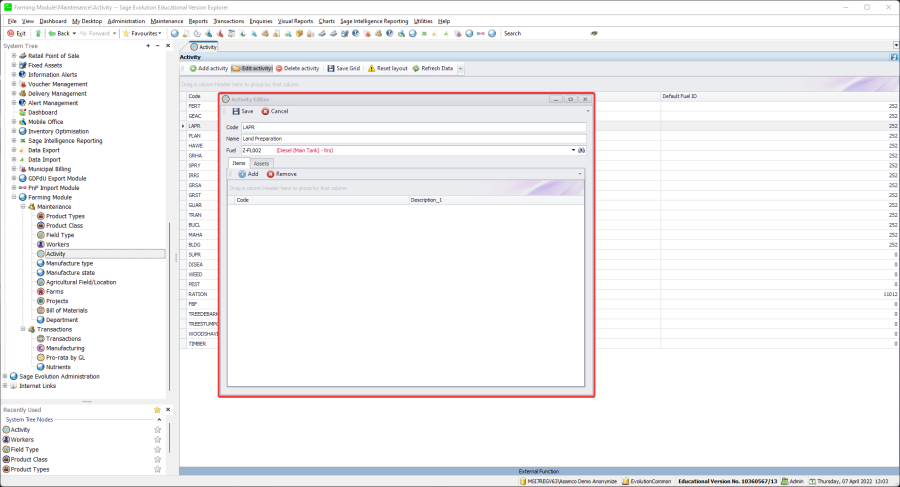Expand the Sage Evolution Administration node
Viewport: 900px width, 487px height.
pos(5,376)
